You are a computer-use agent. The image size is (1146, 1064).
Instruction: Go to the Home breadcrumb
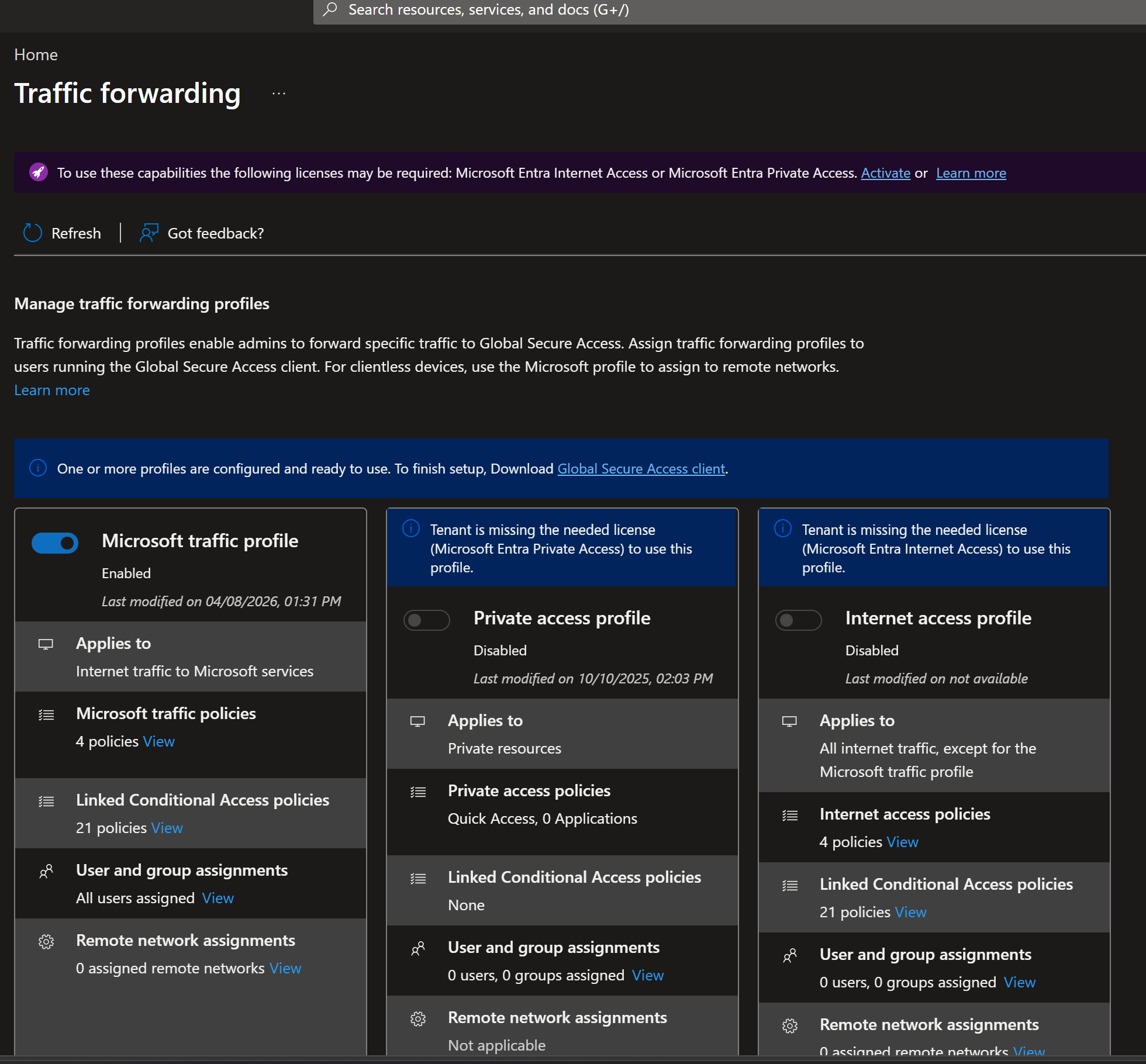[36, 54]
